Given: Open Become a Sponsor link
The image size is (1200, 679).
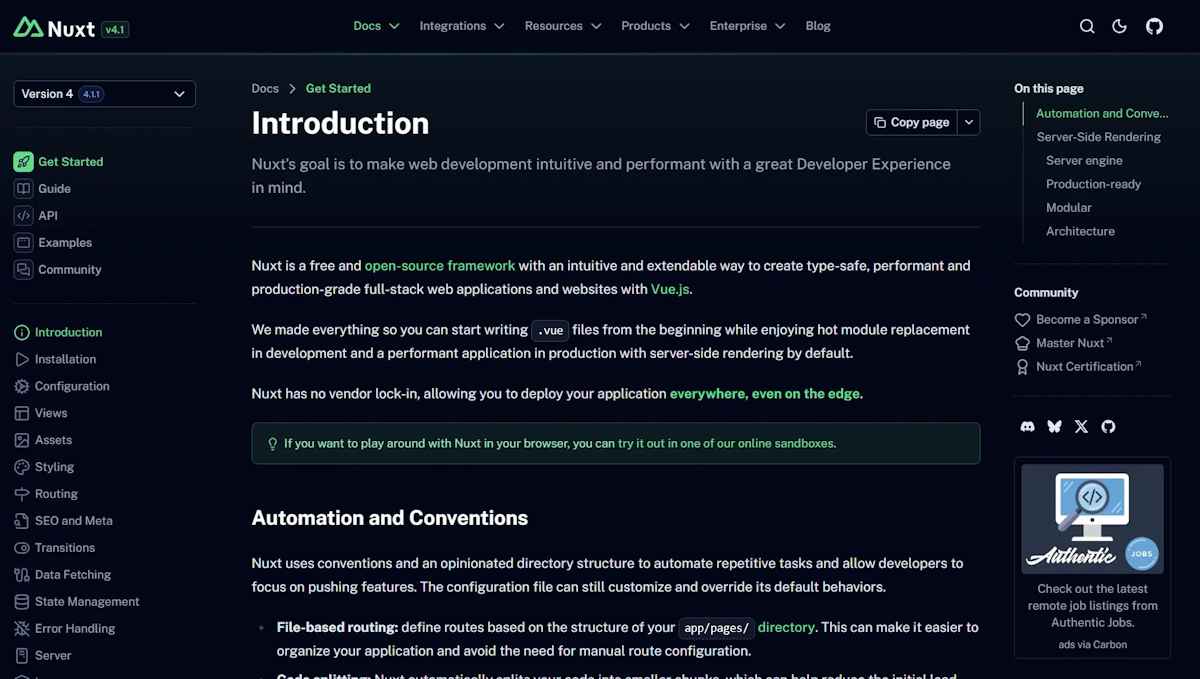Looking at the screenshot, I should pyautogui.click(x=1087, y=319).
